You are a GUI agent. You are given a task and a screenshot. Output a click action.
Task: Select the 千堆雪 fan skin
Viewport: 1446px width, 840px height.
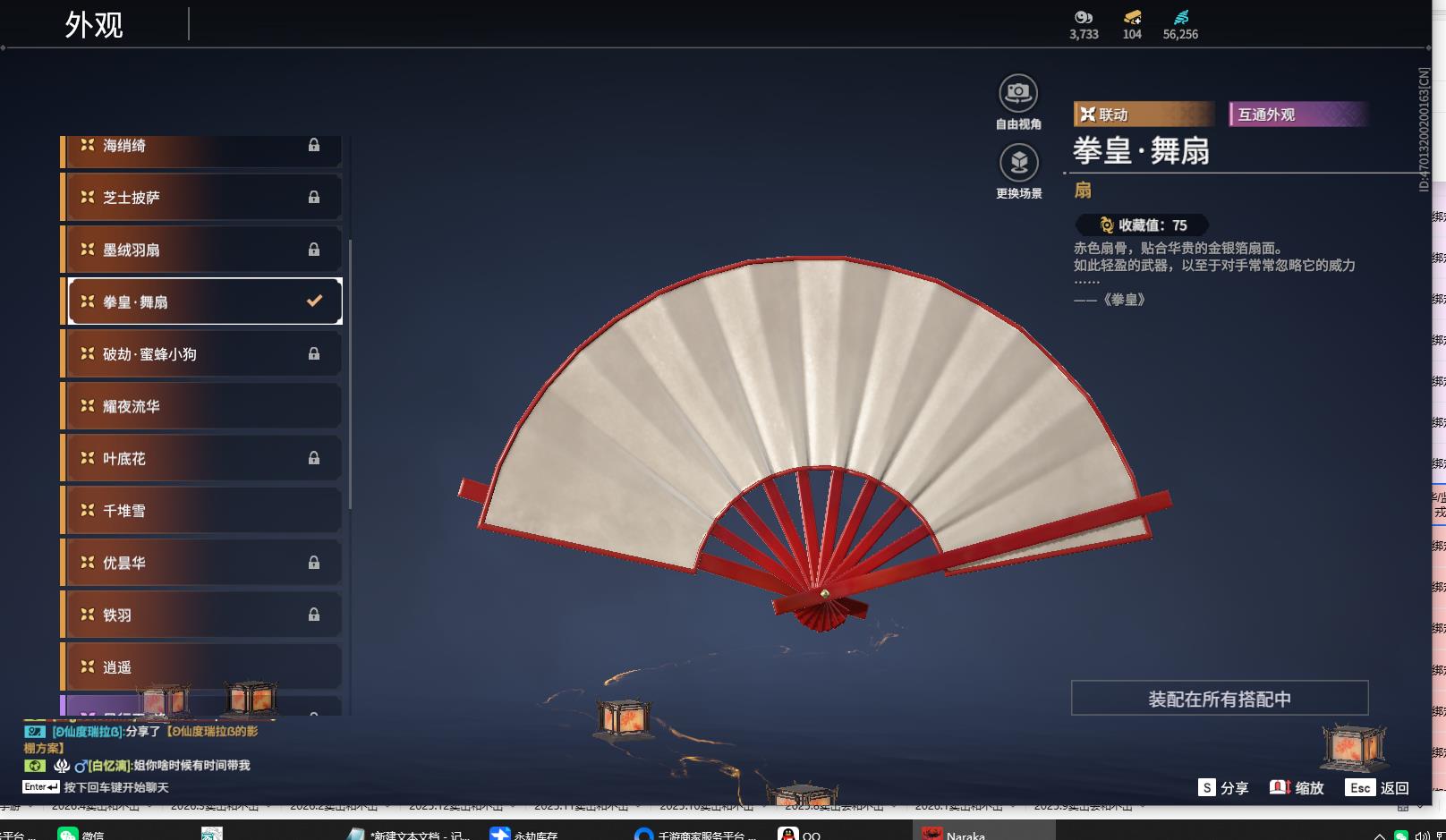(x=202, y=511)
